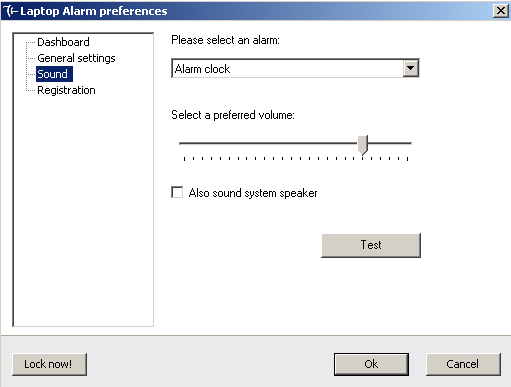The image size is (511, 387).
Task: Confirm settings with the Ok button
Action: [371, 364]
